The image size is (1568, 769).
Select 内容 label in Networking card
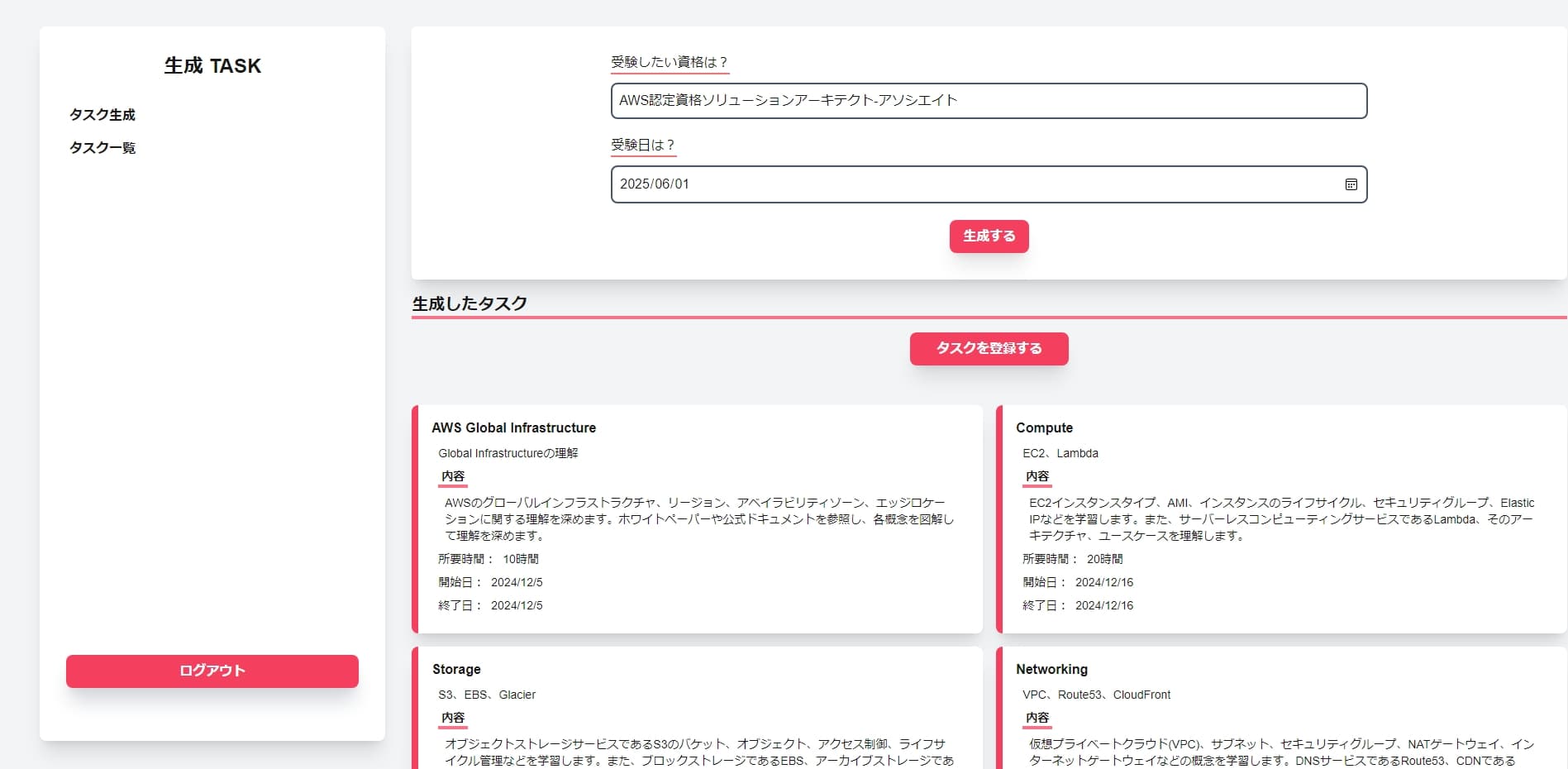tap(1037, 718)
